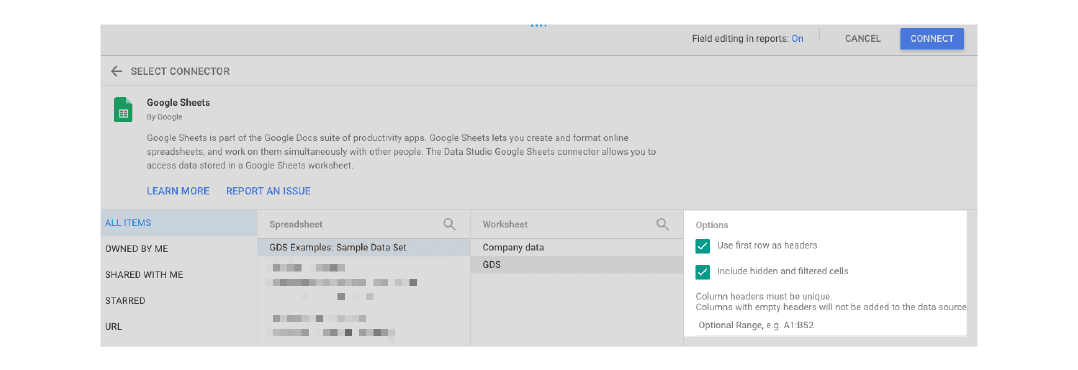Toggle Include hidden and filtered cells checkbox
Image resolution: width=1078 pixels, height=370 pixels.
[x=703, y=272]
